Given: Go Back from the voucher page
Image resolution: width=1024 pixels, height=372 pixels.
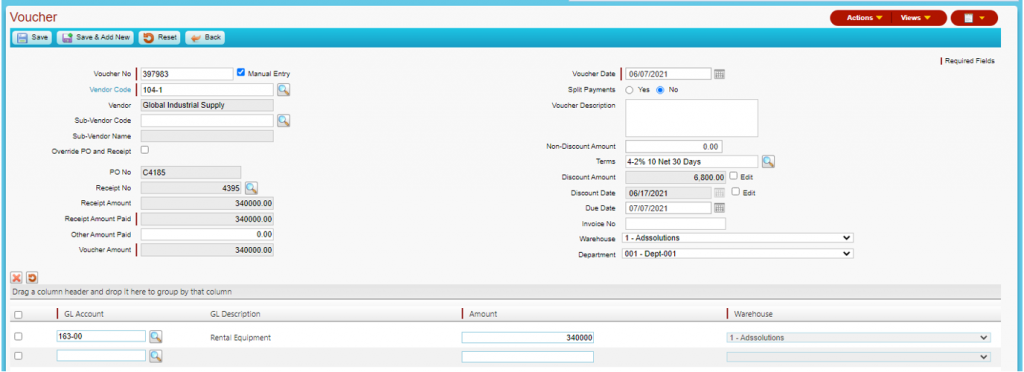Looking at the screenshot, I should pyautogui.click(x=205, y=38).
